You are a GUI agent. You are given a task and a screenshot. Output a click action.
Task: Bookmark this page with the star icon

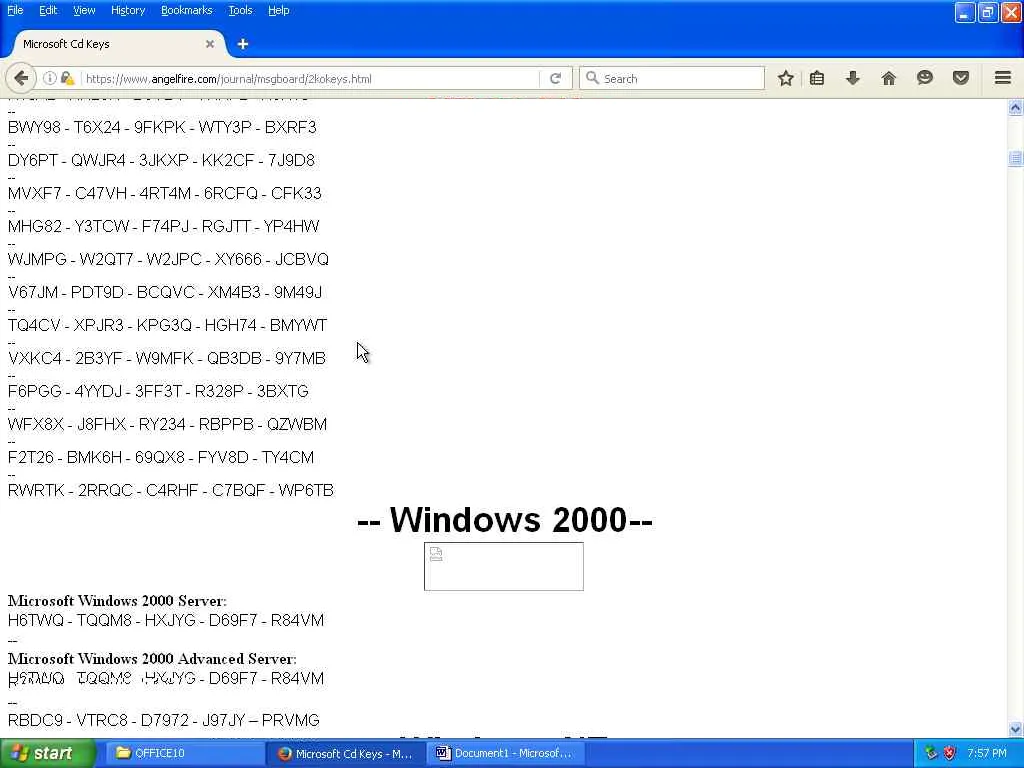pyautogui.click(x=786, y=78)
